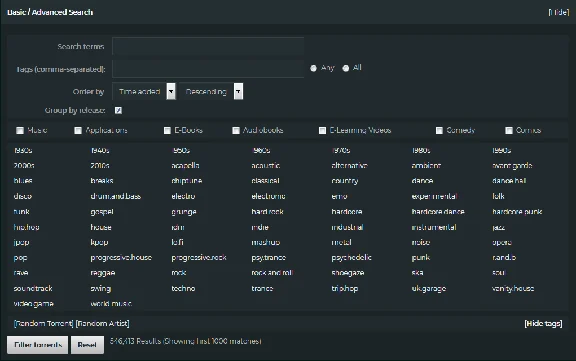This screenshot has height=361, width=576.
Task: Pick the industrial tag
Action: click(x=347, y=227)
